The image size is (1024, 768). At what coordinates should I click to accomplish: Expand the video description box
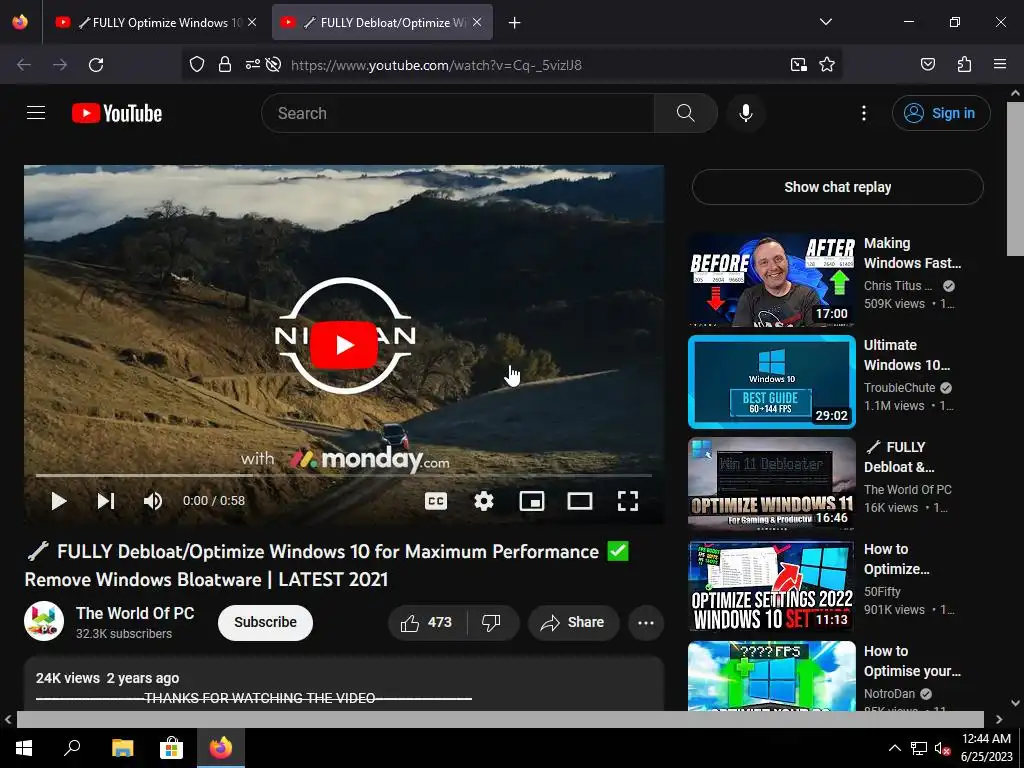(x=344, y=684)
